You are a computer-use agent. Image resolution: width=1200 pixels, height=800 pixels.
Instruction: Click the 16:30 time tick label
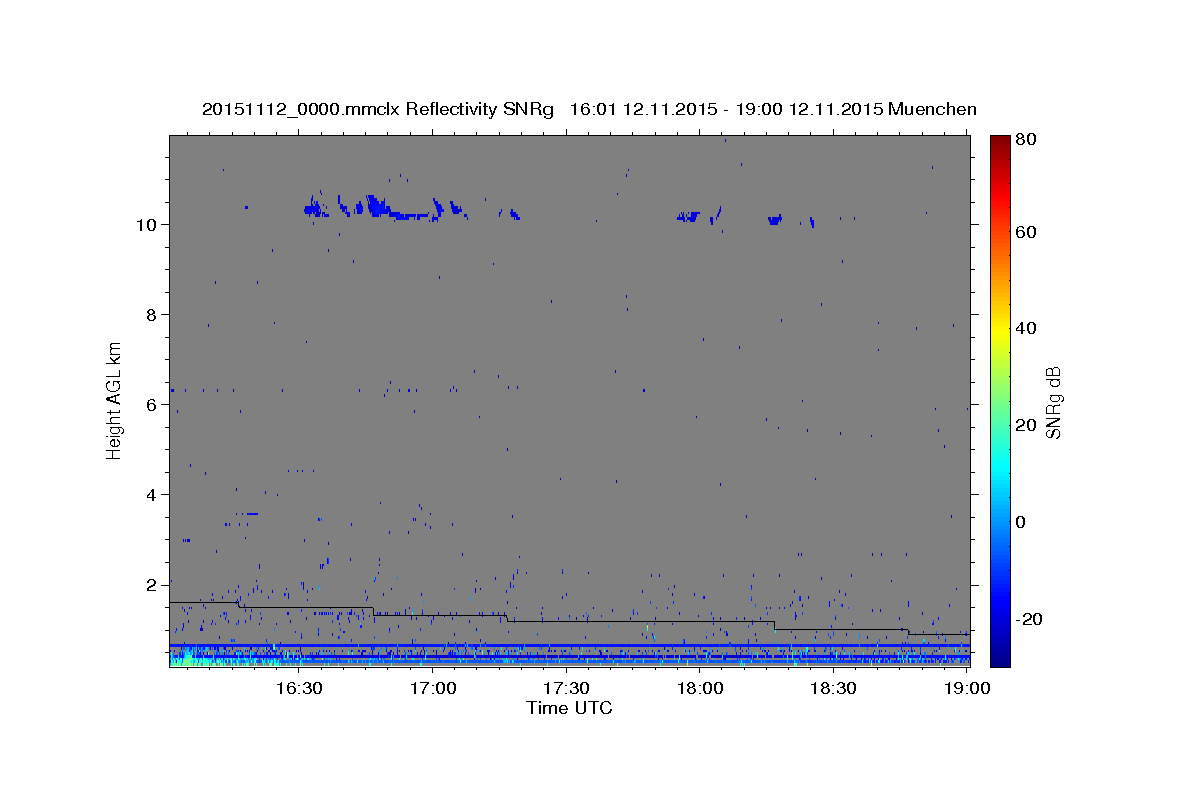point(298,689)
